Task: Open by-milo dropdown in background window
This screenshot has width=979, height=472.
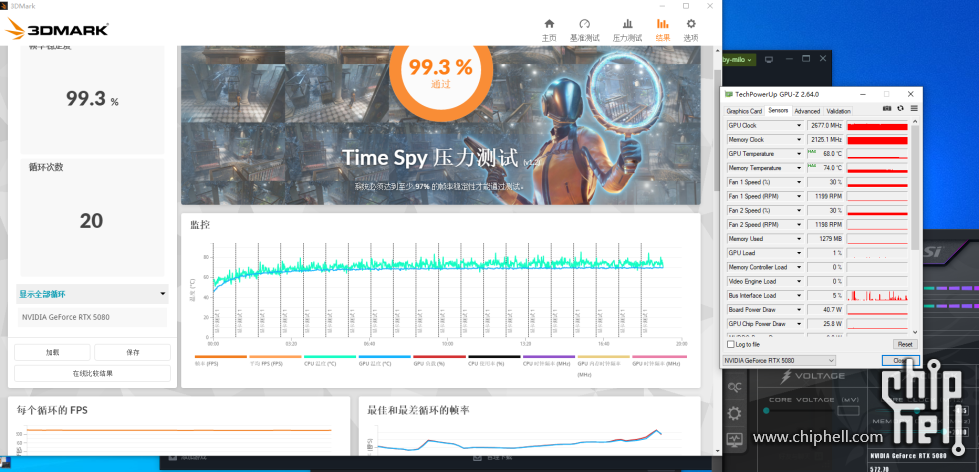Action: (740, 60)
